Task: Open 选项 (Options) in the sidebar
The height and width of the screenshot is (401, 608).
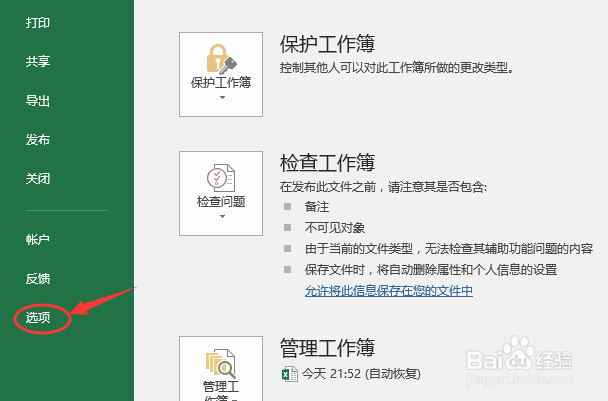Action: (x=38, y=318)
